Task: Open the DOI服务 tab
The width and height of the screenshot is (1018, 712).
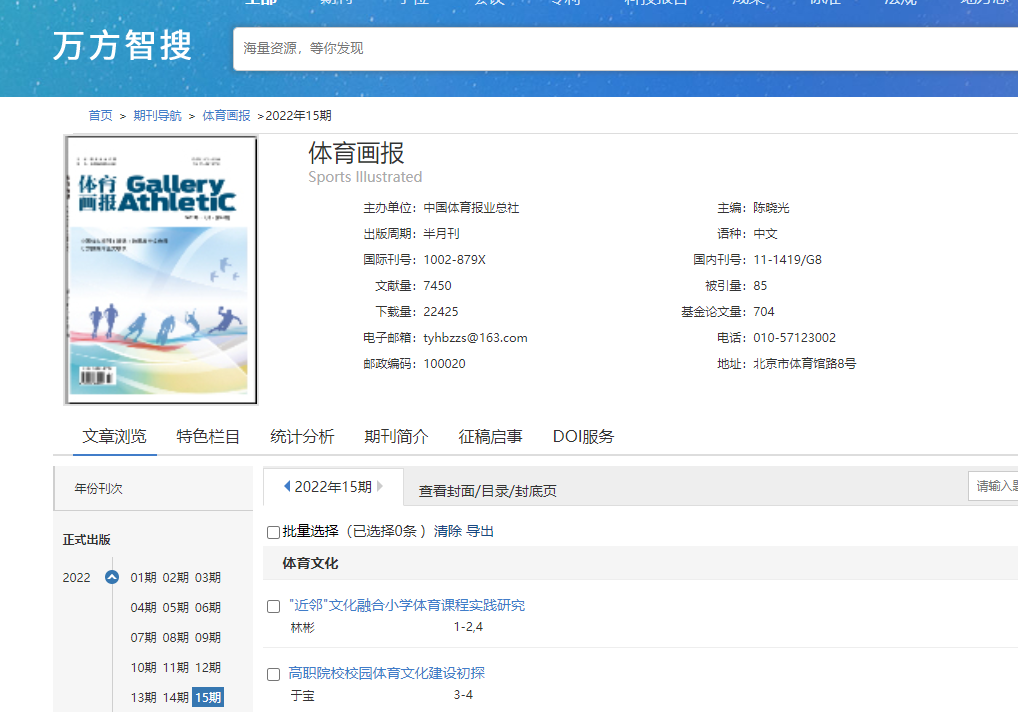Action: click(583, 437)
